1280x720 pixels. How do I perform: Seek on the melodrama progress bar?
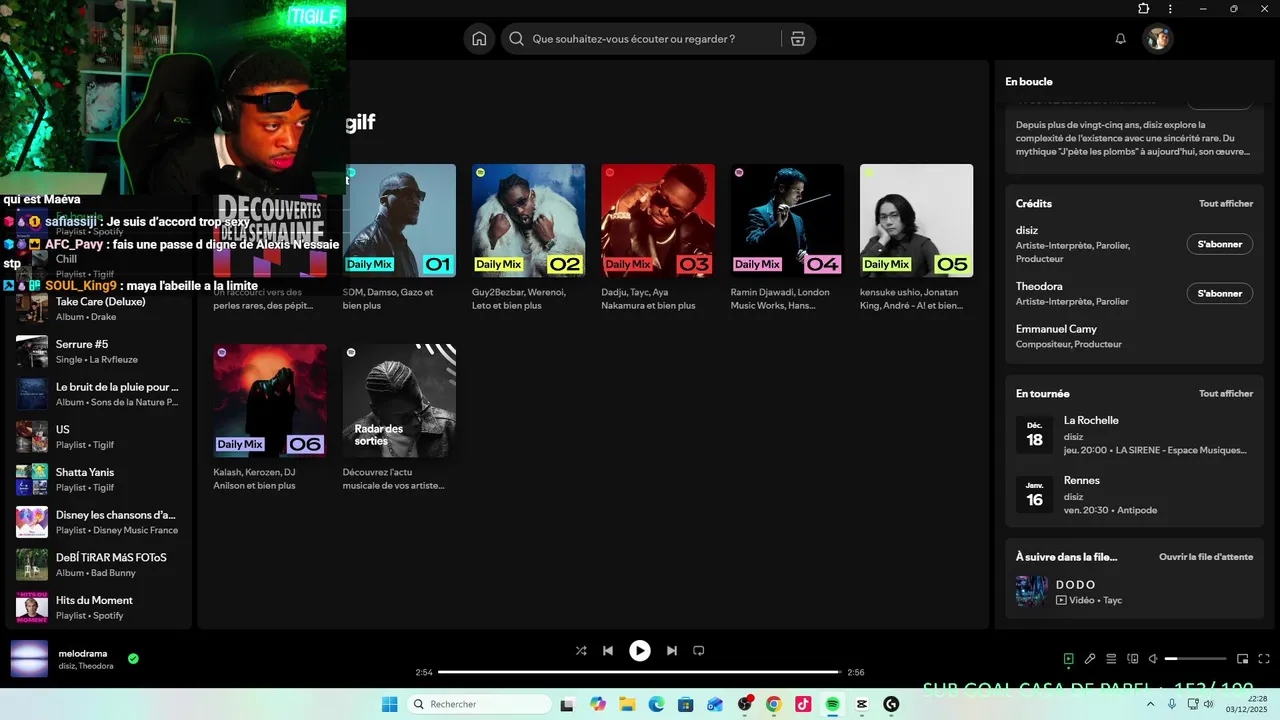[x=640, y=672]
